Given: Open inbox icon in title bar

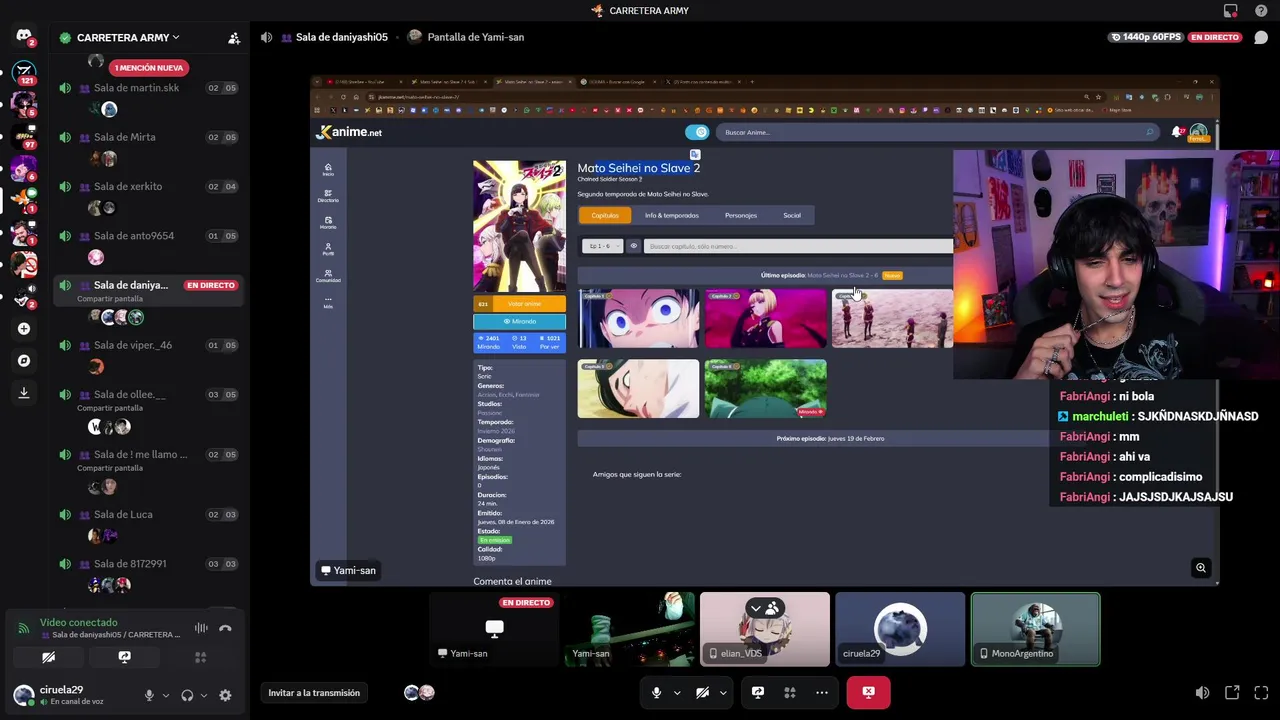Looking at the screenshot, I should (x=1231, y=11).
